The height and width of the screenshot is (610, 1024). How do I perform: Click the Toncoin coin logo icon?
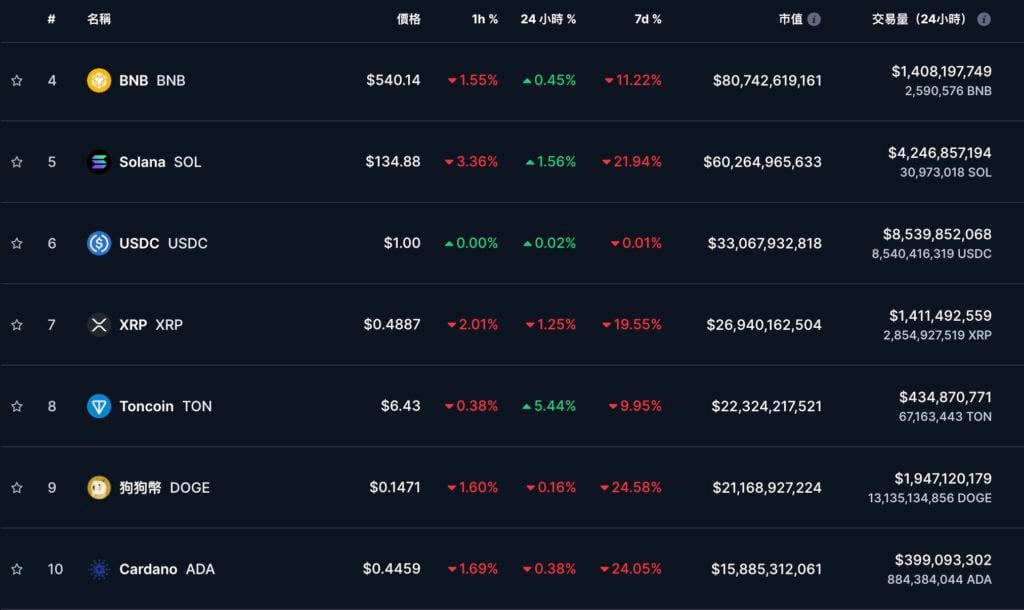[x=99, y=406]
